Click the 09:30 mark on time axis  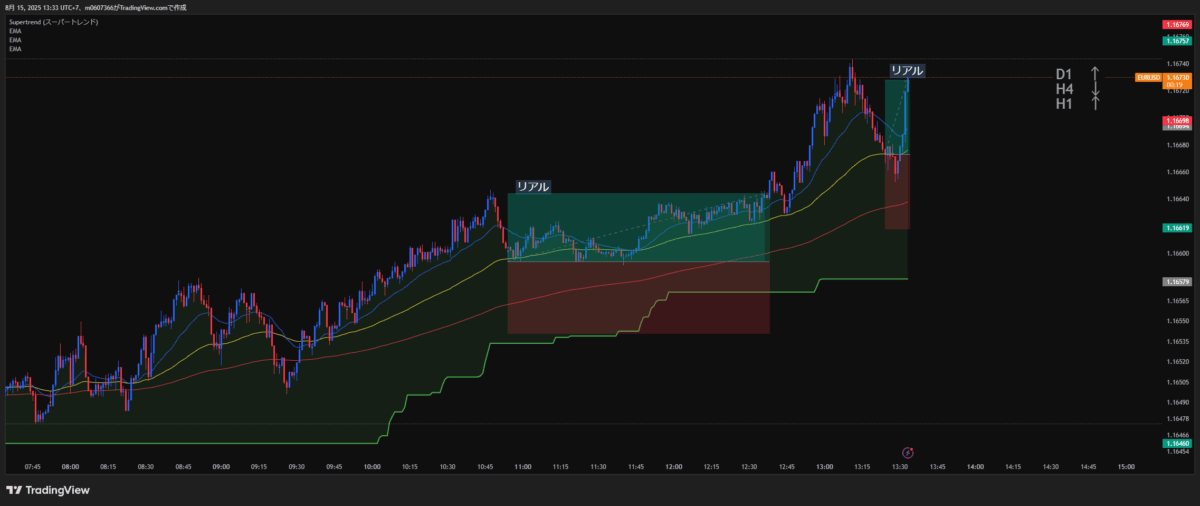point(296,466)
